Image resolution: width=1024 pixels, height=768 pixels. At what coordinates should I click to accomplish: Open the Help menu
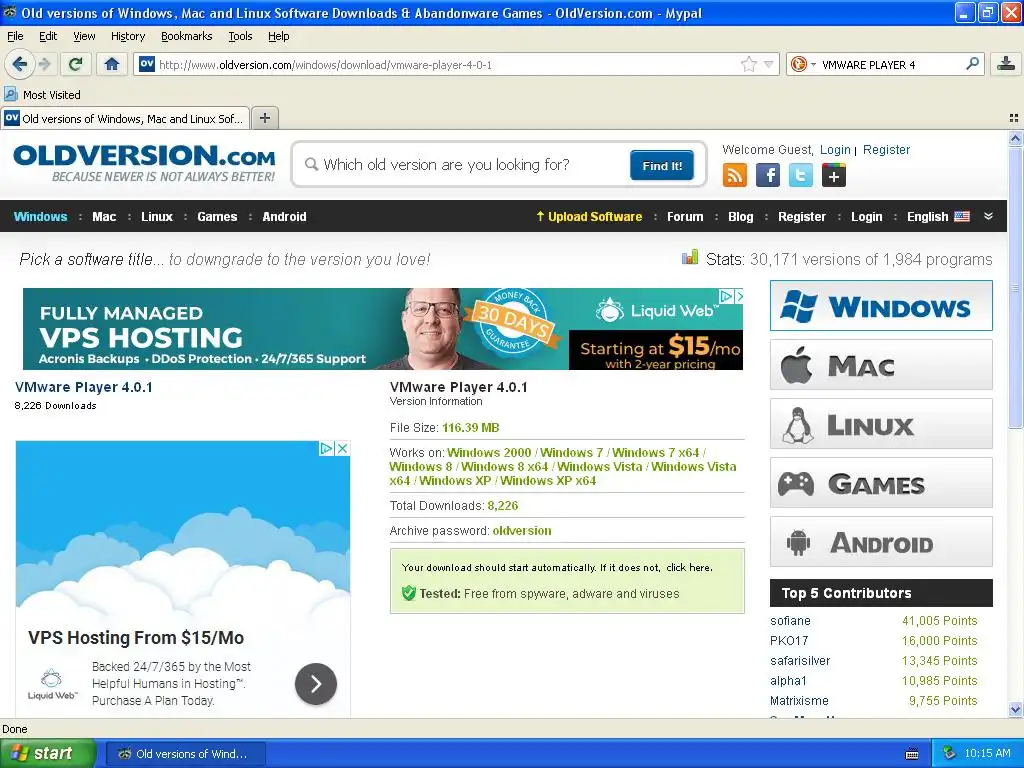click(x=279, y=36)
